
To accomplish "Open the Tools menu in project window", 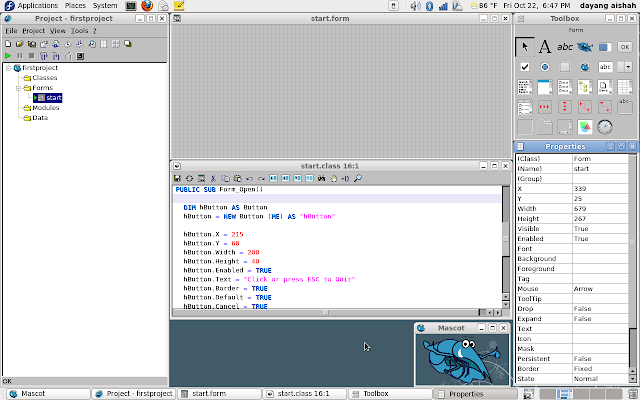I will click(x=78, y=31).
